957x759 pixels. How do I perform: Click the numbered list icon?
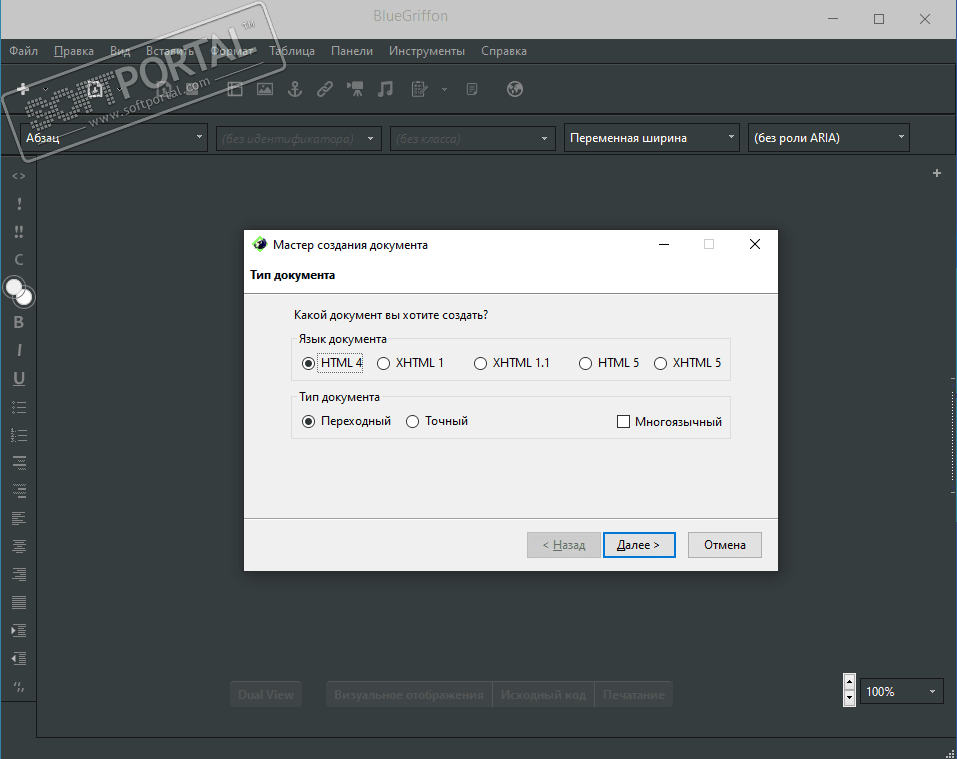coord(19,435)
